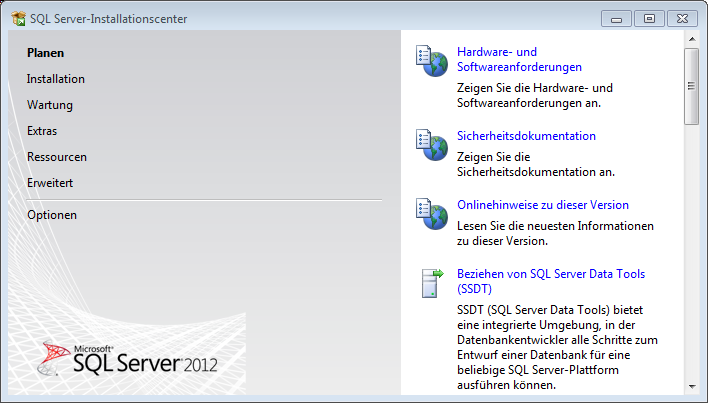708x403 pixels.
Task: Click the scrollbar down arrow
Action: click(x=691, y=386)
